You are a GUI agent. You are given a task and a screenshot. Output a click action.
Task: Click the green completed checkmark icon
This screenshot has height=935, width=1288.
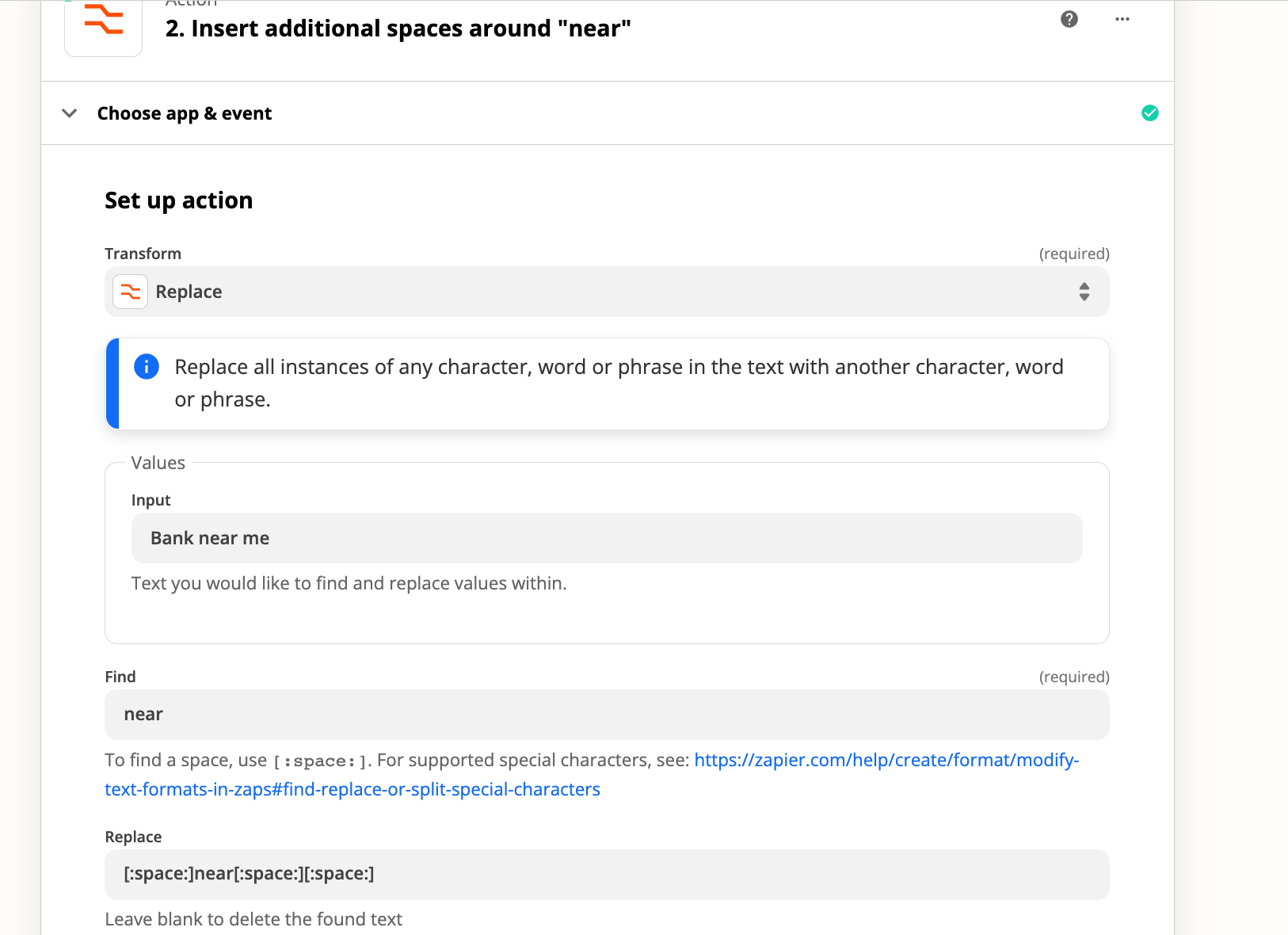1150,113
